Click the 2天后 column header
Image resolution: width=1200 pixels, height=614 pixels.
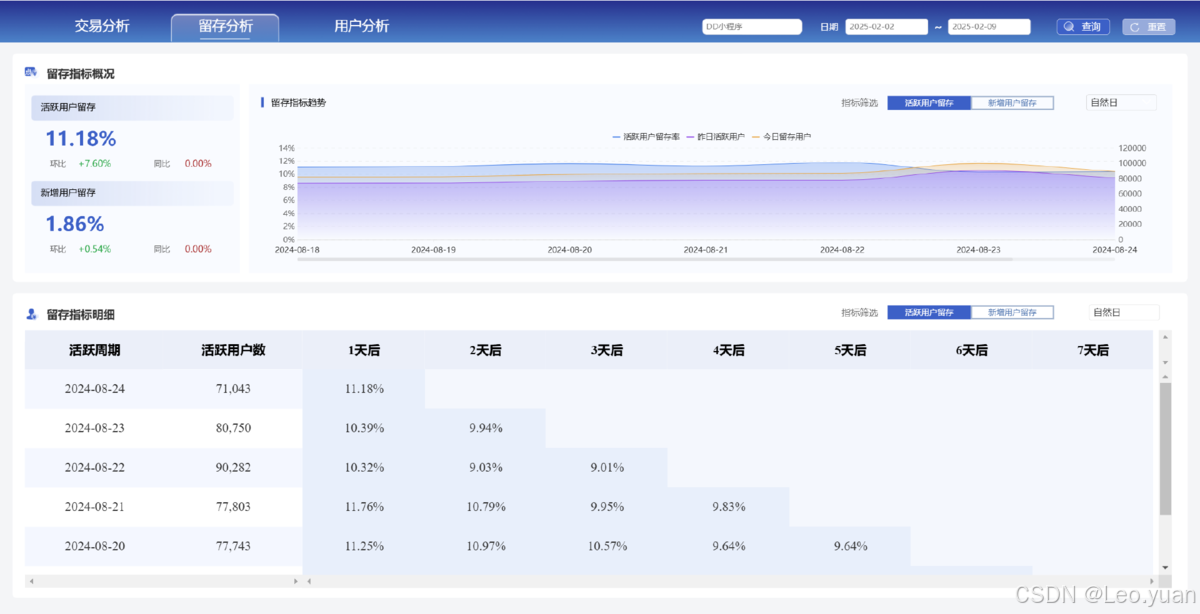tap(486, 350)
